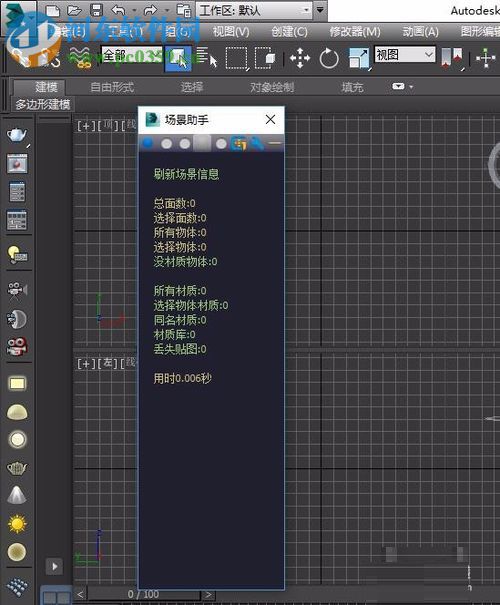
Task: Step timeline forward with the > arrow
Action: 208,594
